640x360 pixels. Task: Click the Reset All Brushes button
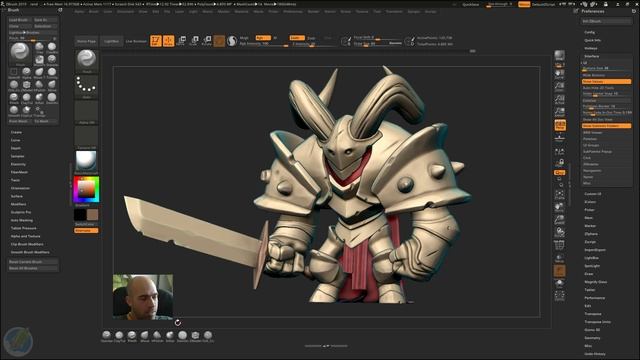click(x=33, y=268)
